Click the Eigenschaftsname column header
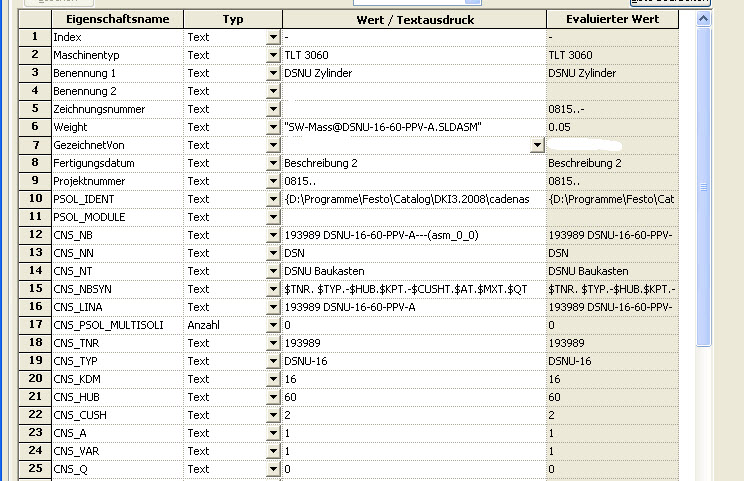Viewport: 744px width, 481px height. (116, 19)
